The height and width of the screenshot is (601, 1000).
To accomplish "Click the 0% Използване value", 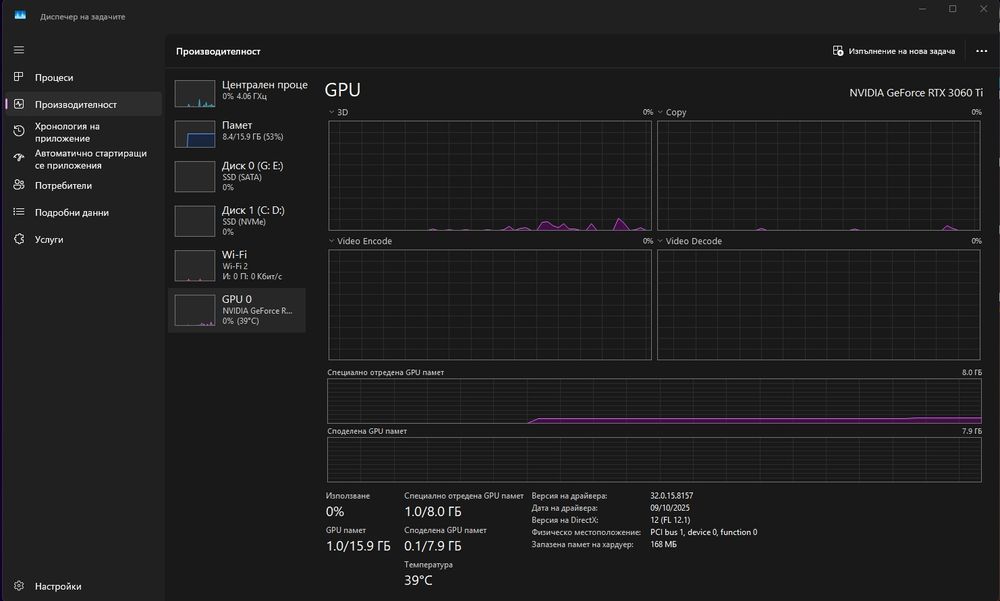I will pos(335,512).
